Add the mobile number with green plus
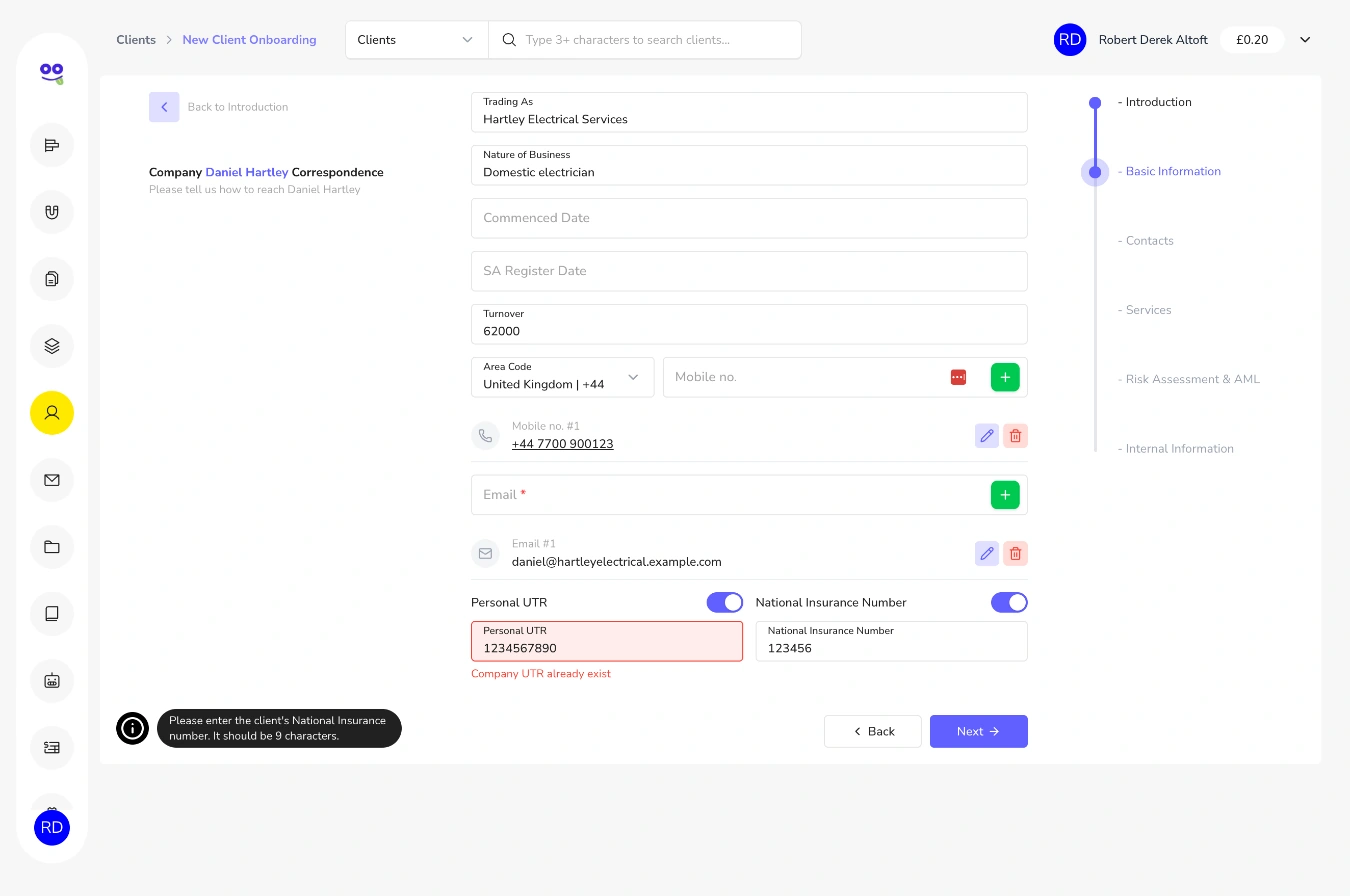Screen dimensions: 1350x896 [1005, 377]
